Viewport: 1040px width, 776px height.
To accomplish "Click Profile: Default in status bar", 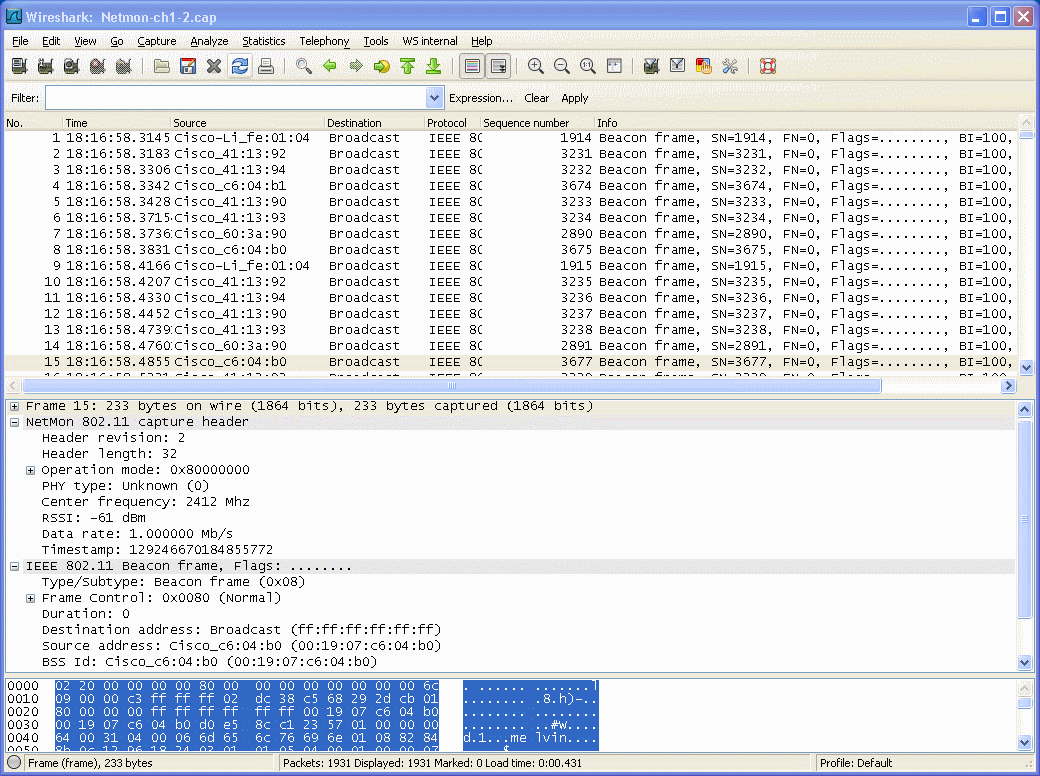I will point(856,763).
